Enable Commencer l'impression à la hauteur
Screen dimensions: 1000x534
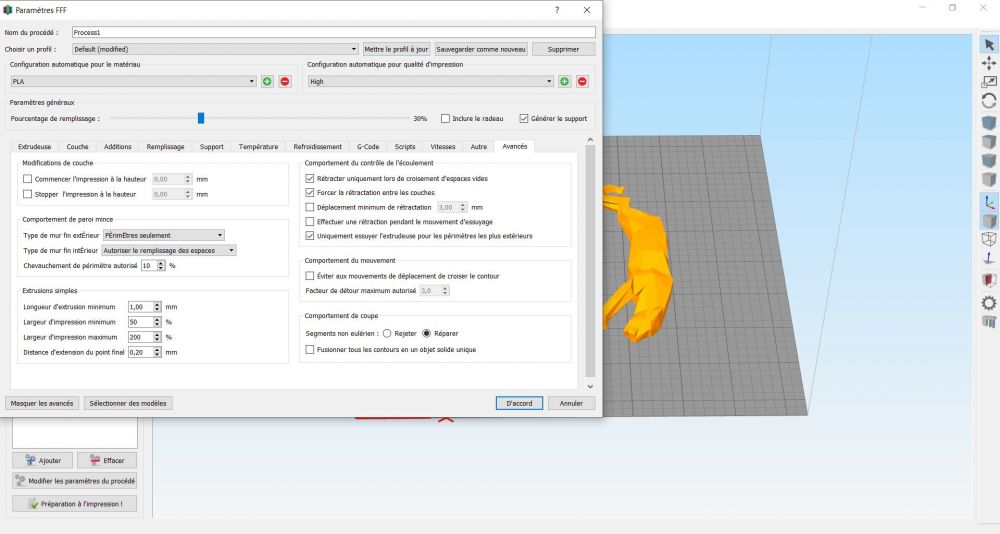pyautogui.click(x=27, y=179)
